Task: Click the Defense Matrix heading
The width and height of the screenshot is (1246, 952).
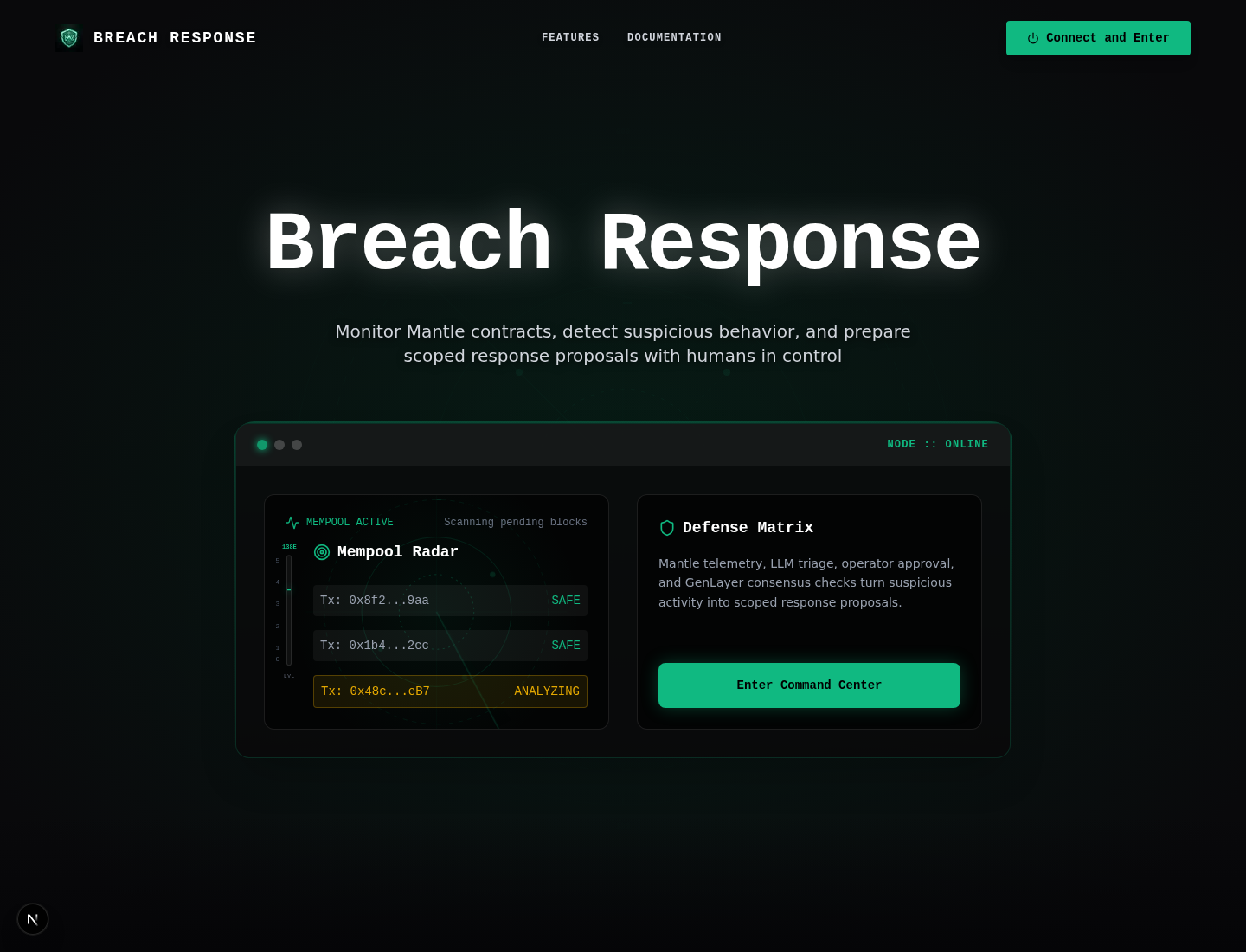Action: click(748, 528)
